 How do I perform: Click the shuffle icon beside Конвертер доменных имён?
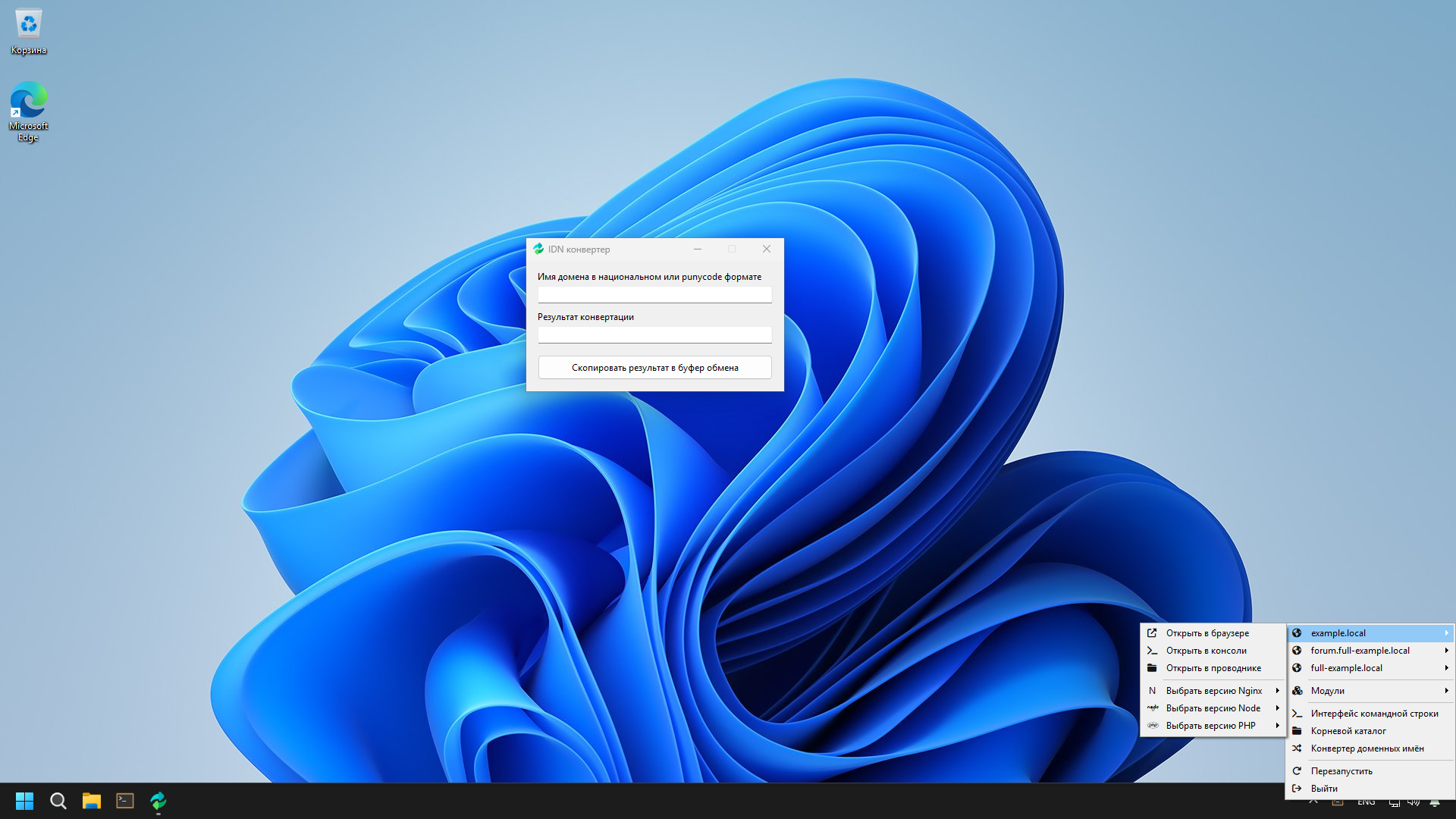point(1298,748)
